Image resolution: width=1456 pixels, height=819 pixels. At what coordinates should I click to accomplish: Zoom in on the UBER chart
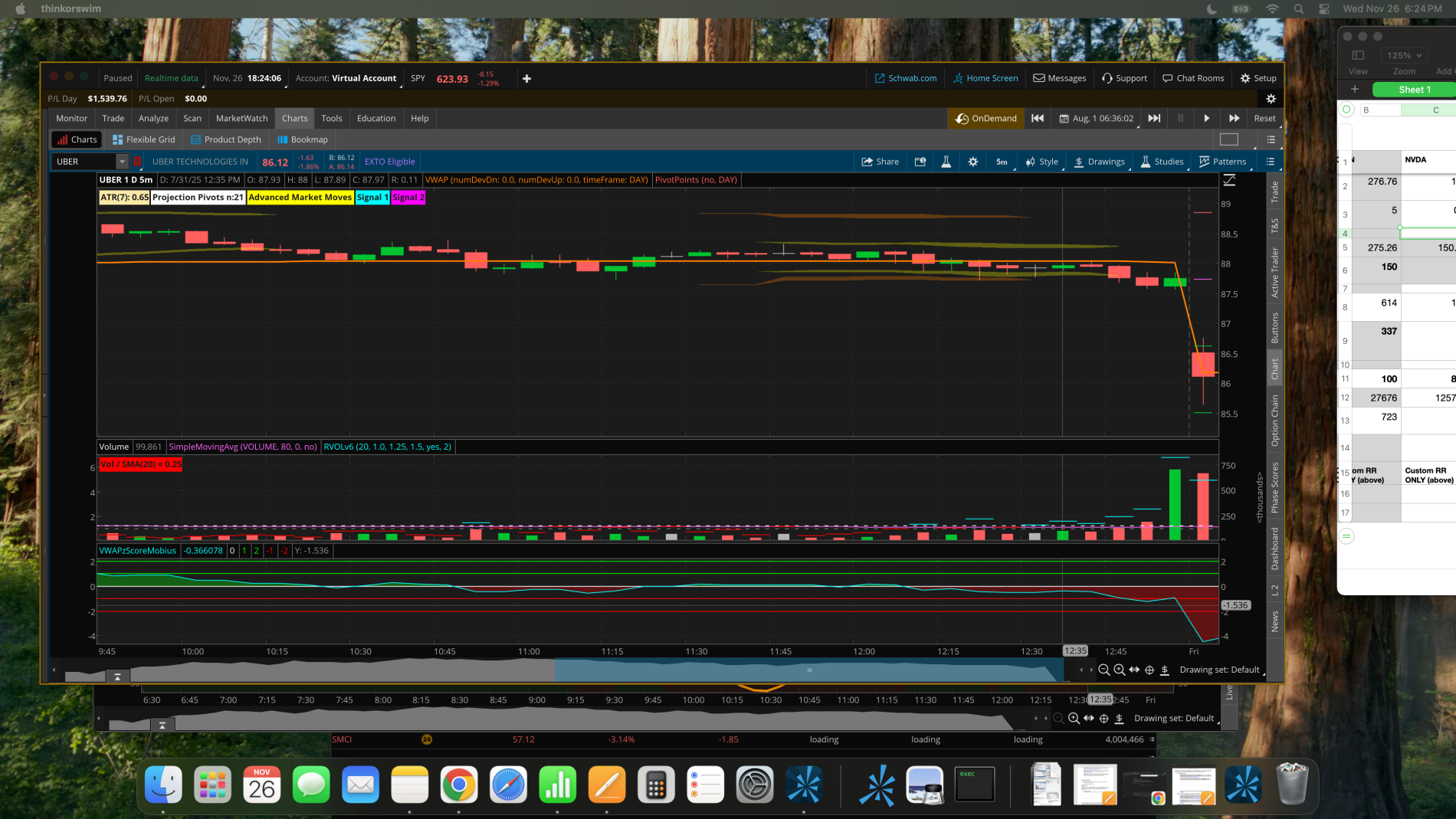[1119, 670]
